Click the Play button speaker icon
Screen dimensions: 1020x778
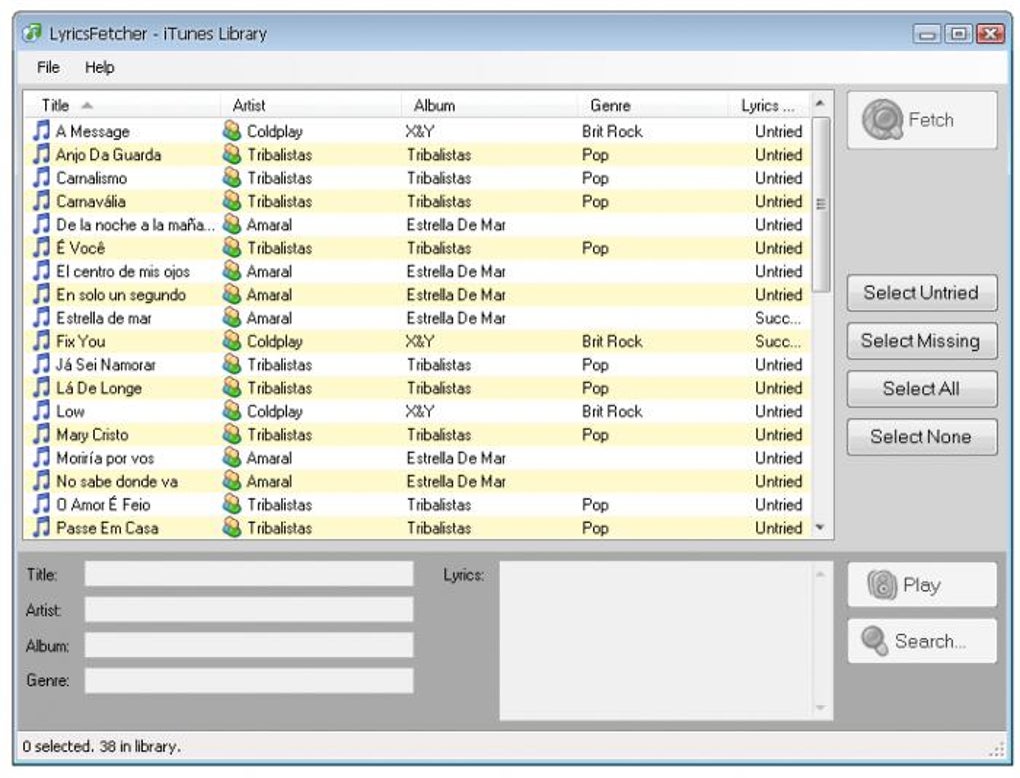883,585
